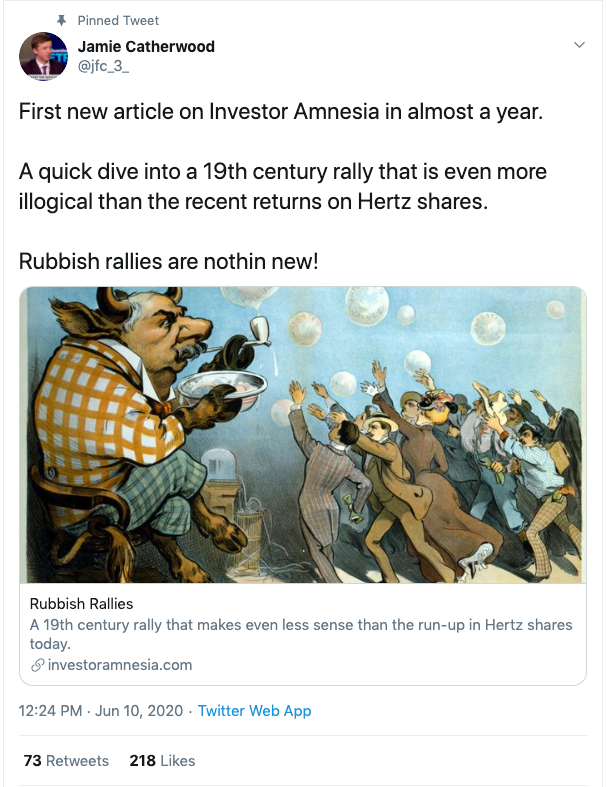Open the Rubbish Rallies card title
This screenshot has width=607, height=787.
pos(81,603)
